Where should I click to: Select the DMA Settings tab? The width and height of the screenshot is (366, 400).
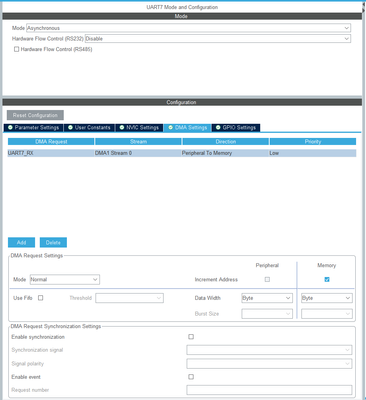(188, 128)
